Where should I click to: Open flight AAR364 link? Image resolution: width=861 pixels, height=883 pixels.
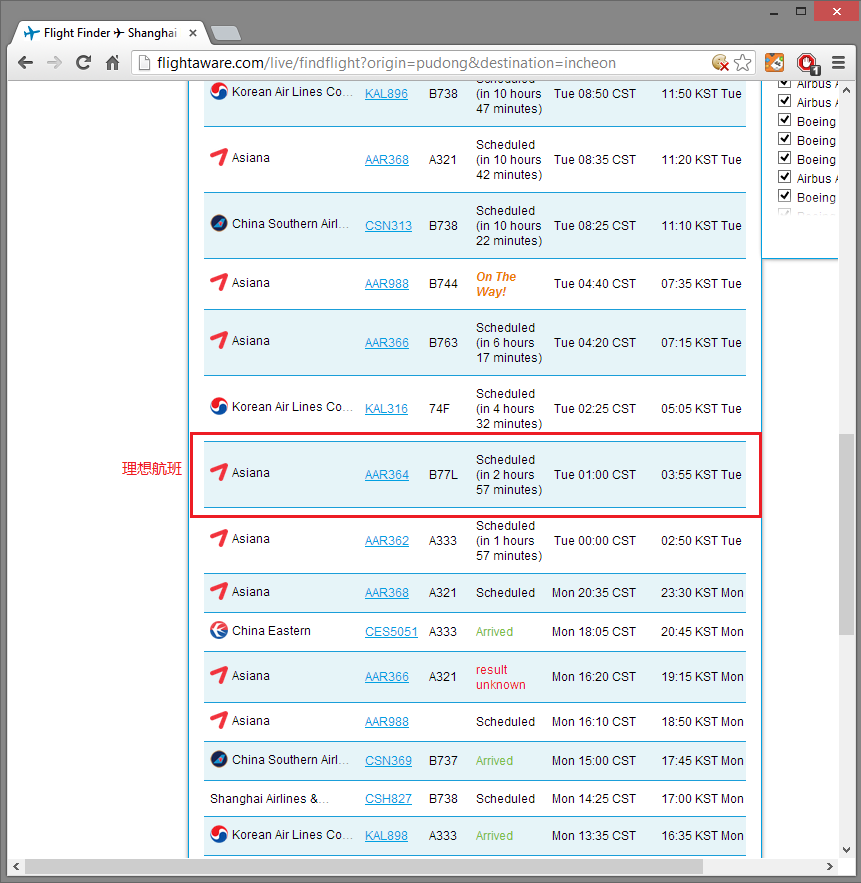pos(387,475)
